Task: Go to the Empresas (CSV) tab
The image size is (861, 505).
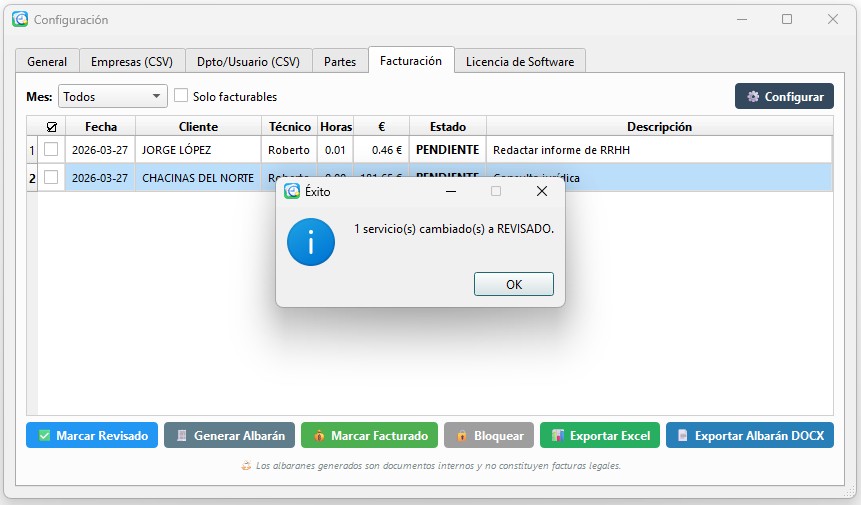Action: [131, 62]
